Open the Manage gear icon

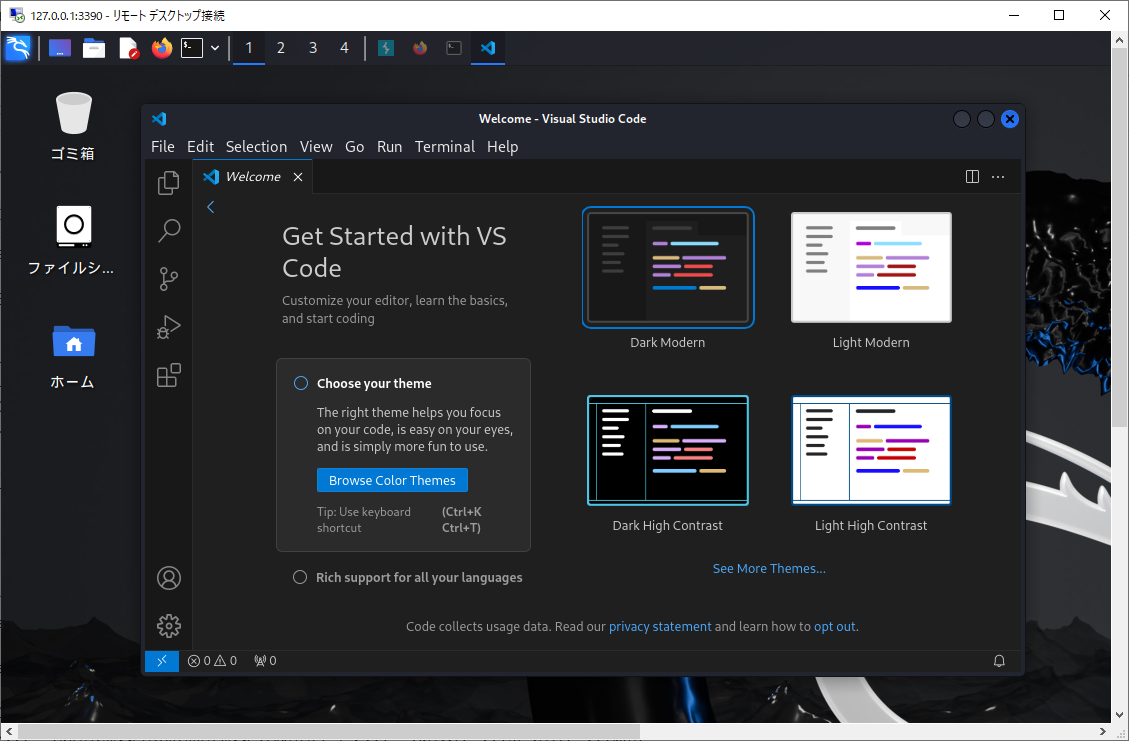click(168, 626)
